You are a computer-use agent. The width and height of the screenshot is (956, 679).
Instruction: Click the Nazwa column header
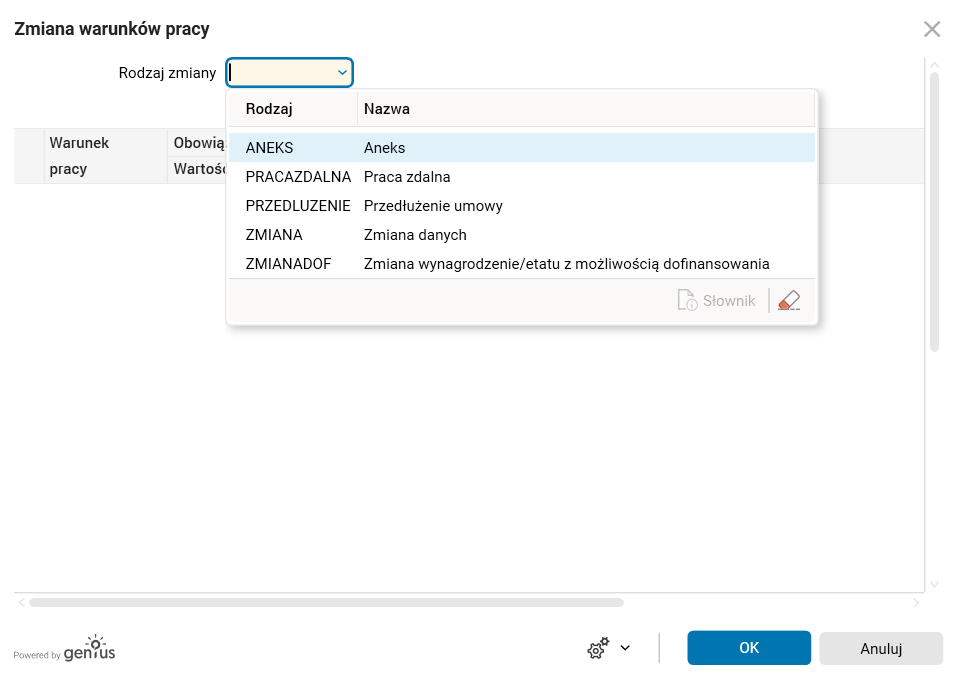[x=585, y=108]
